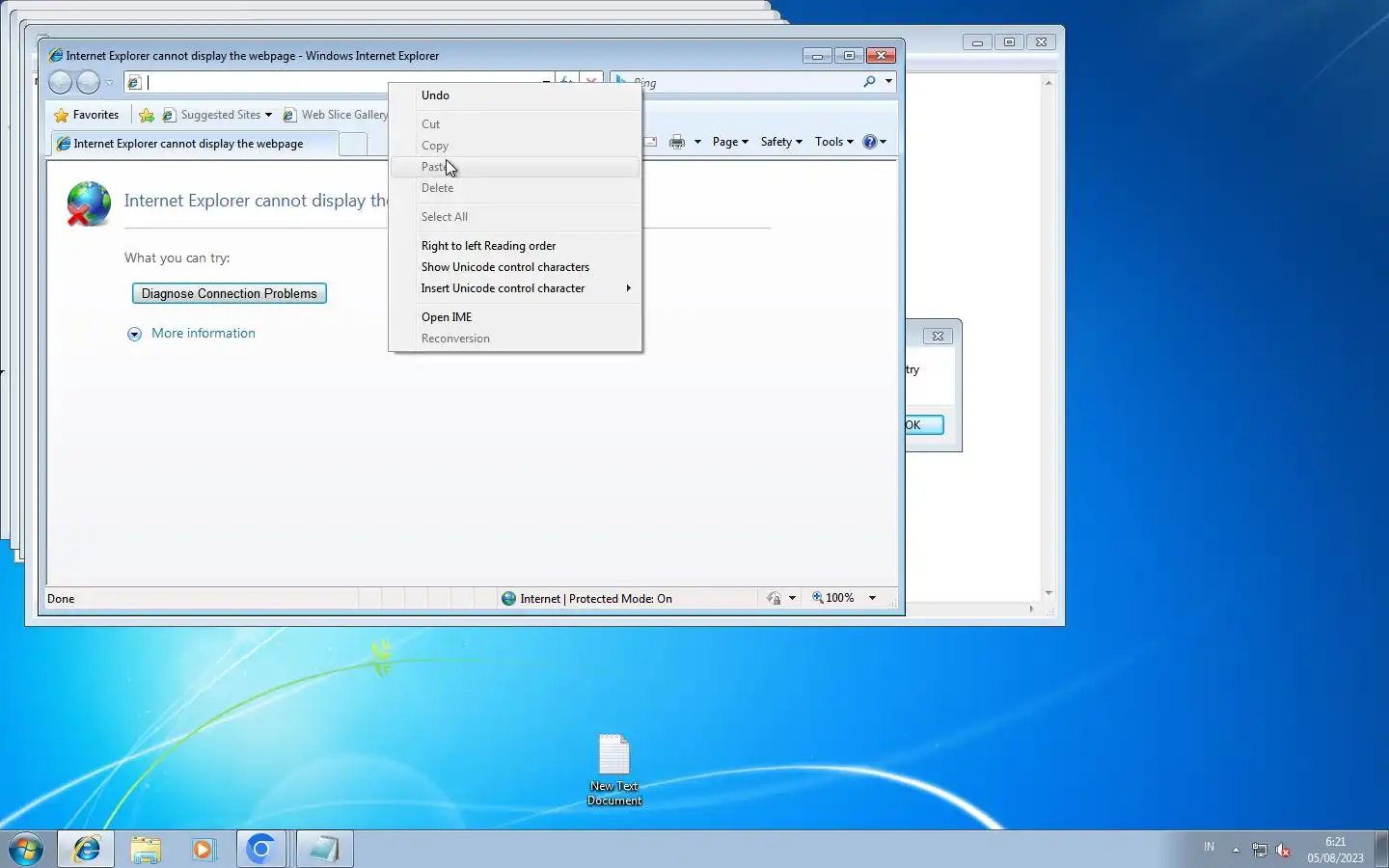This screenshot has width=1389, height=868.
Task: Select the 'Internet Explorer cannot display' tab
Action: click(x=193, y=144)
